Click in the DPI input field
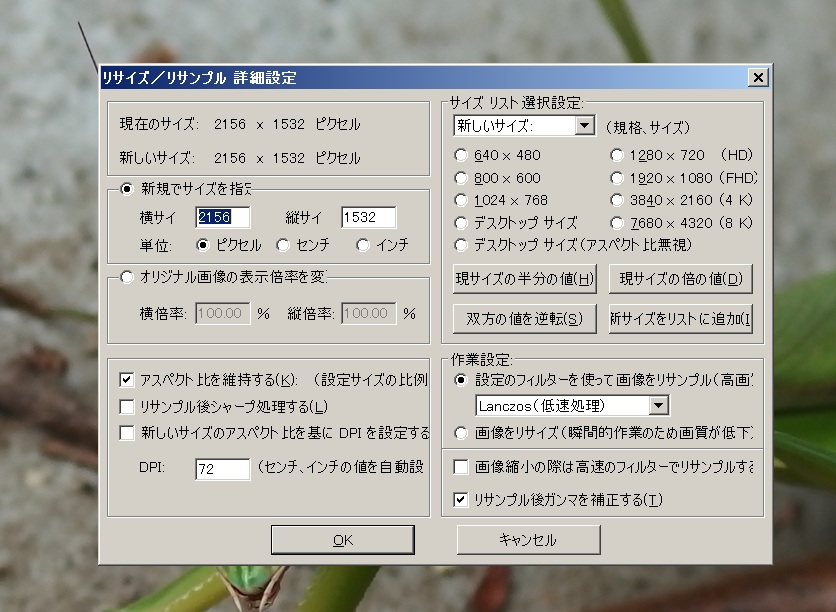This screenshot has height=612, width=836. click(x=222, y=469)
